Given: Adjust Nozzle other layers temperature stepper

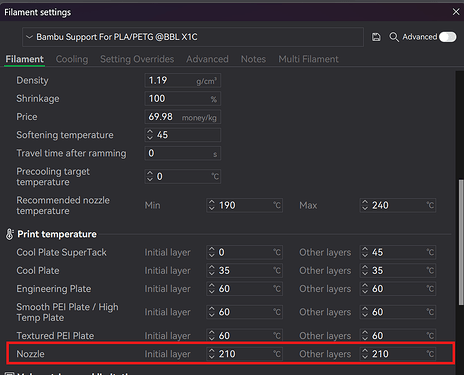Looking at the screenshot, I should (x=365, y=354).
